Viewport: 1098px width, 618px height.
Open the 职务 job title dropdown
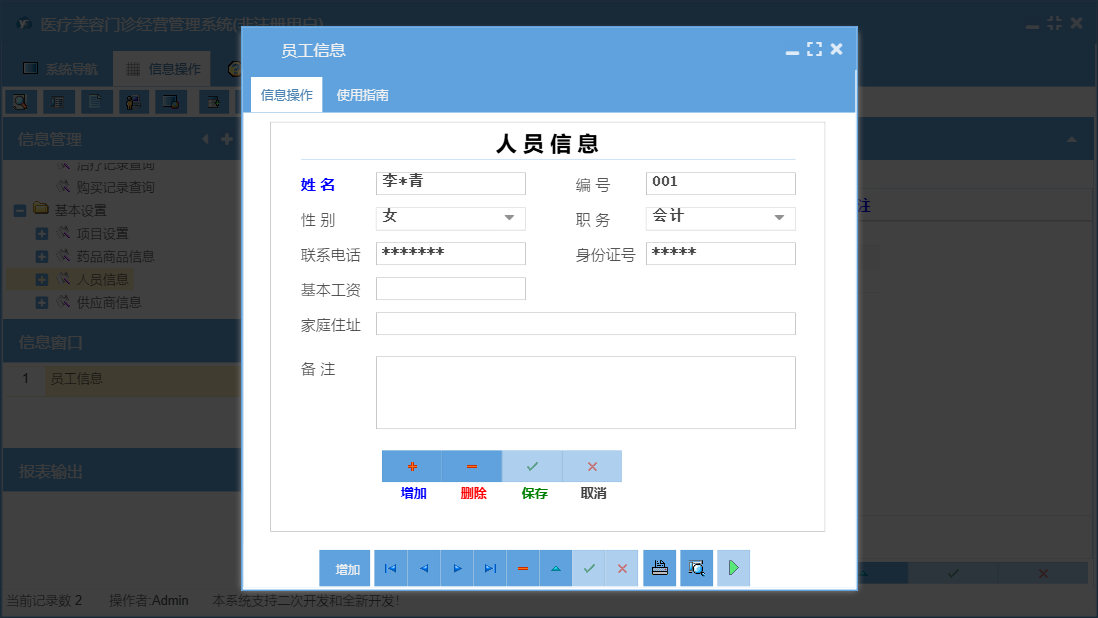coord(778,218)
